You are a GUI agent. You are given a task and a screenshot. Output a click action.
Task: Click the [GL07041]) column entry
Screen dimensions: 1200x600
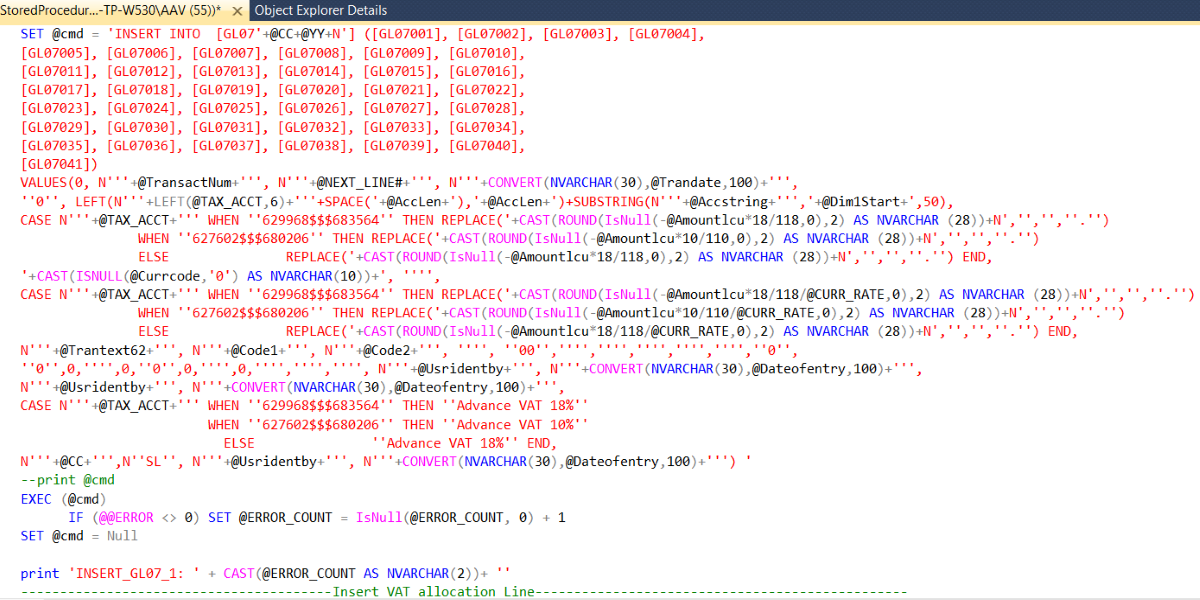tap(59, 164)
